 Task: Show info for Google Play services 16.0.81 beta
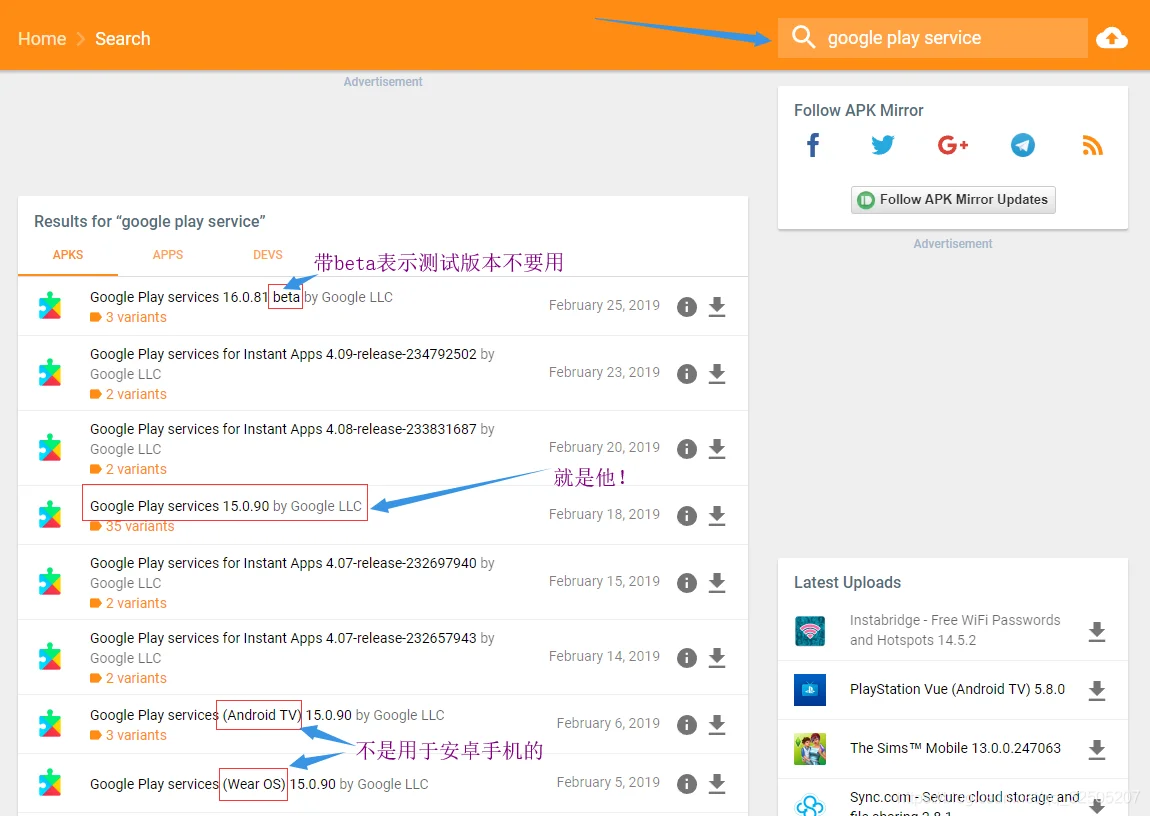tap(686, 306)
